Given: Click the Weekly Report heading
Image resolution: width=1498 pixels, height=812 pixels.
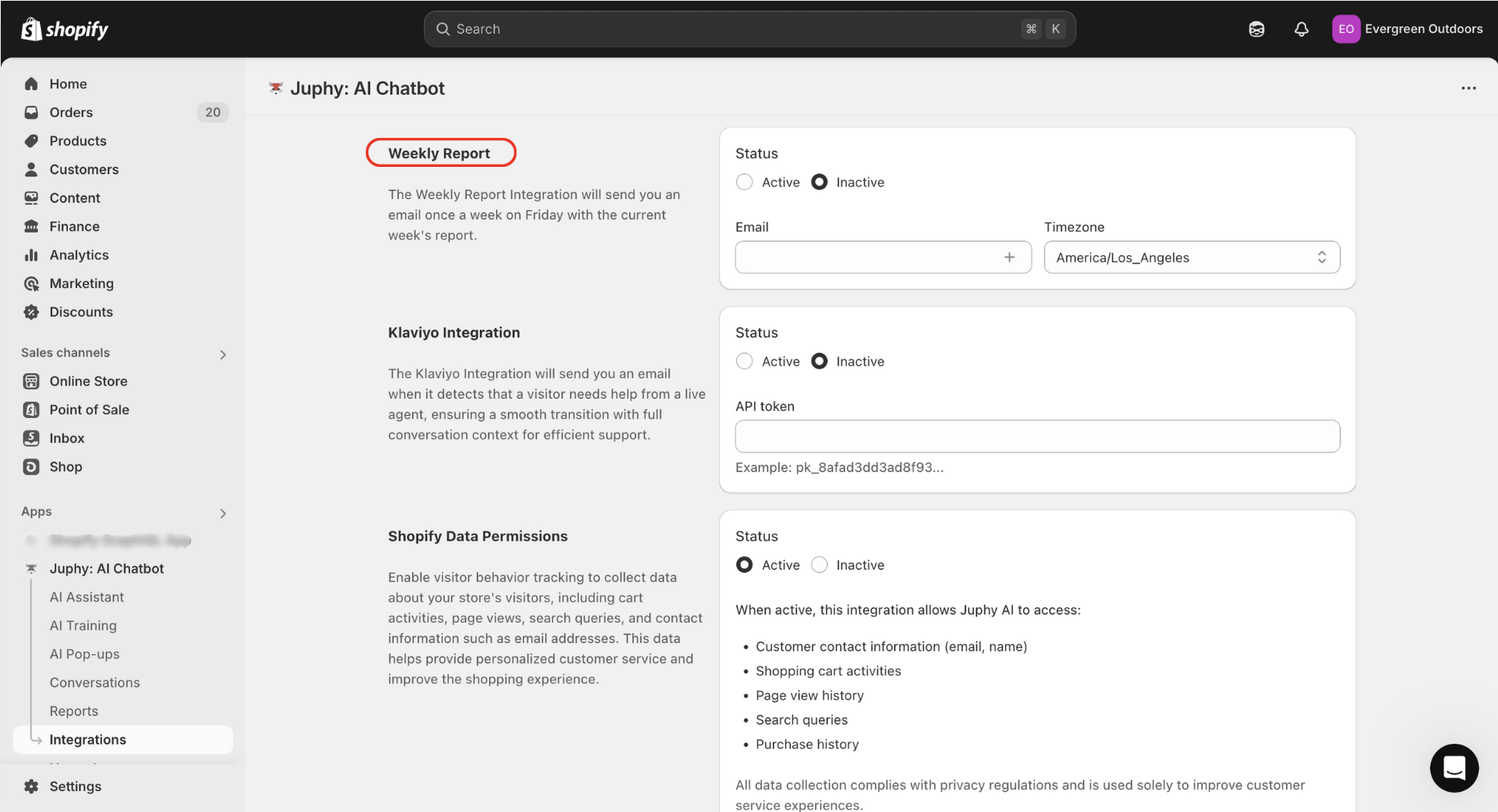Looking at the screenshot, I should 439,153.
